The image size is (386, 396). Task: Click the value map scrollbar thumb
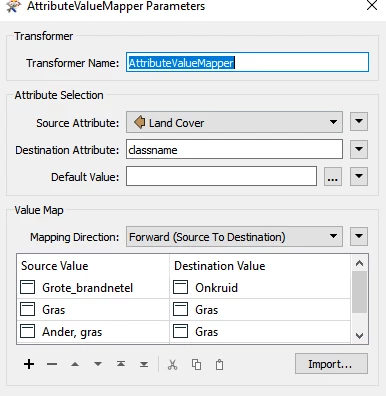[359, 292]
